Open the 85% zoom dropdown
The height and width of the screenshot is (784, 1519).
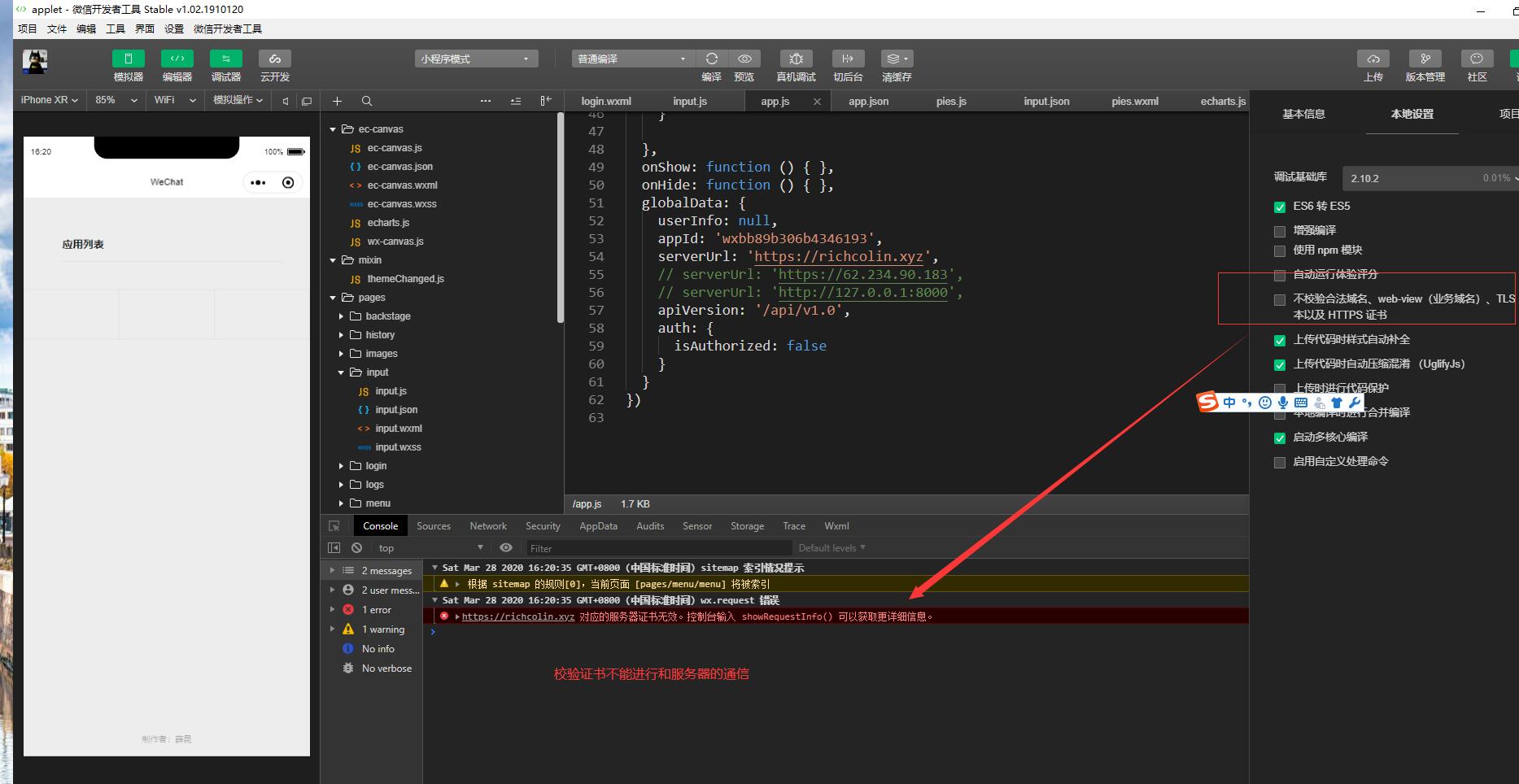coord(116,100)
